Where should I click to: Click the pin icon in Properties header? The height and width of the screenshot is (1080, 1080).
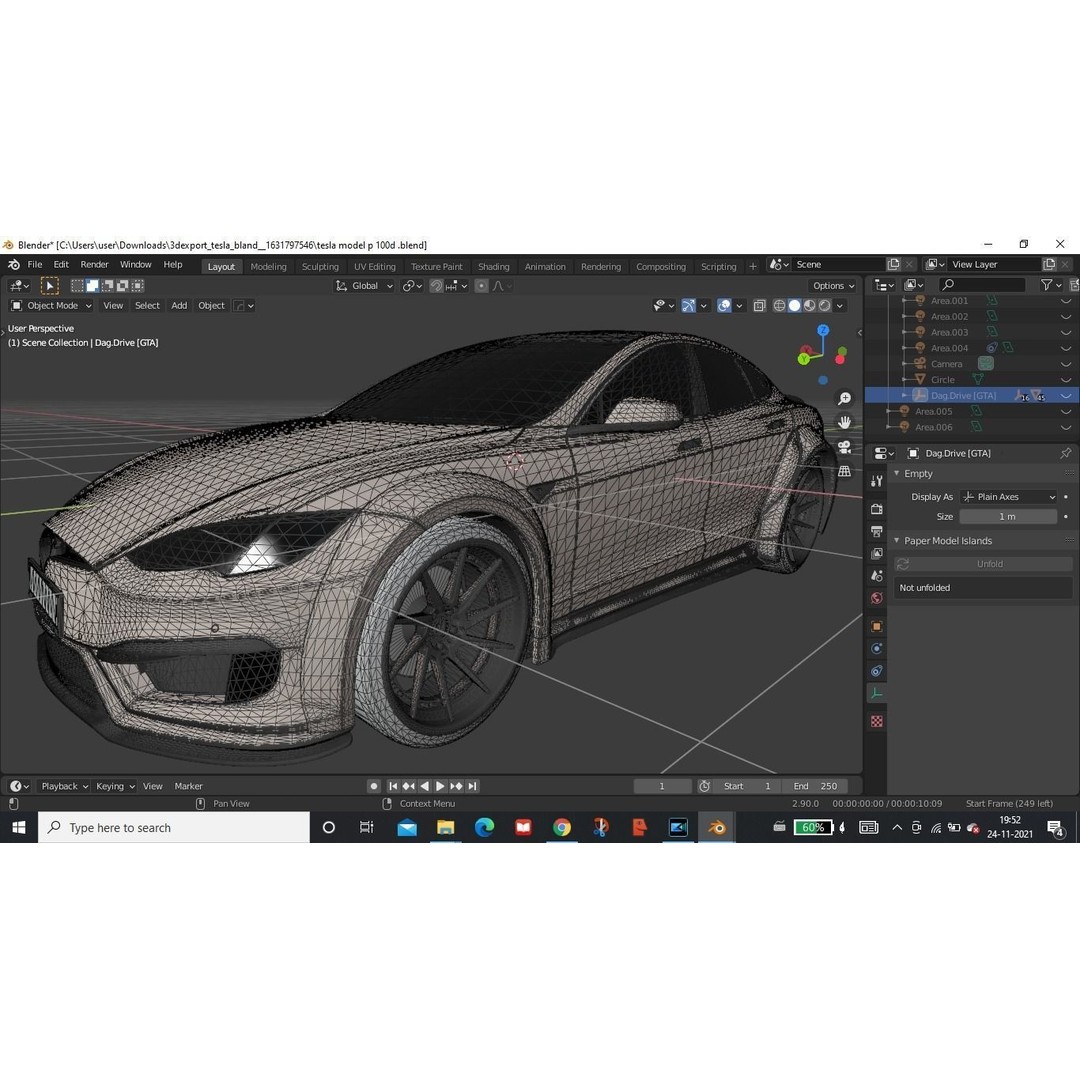(1066, 453)
